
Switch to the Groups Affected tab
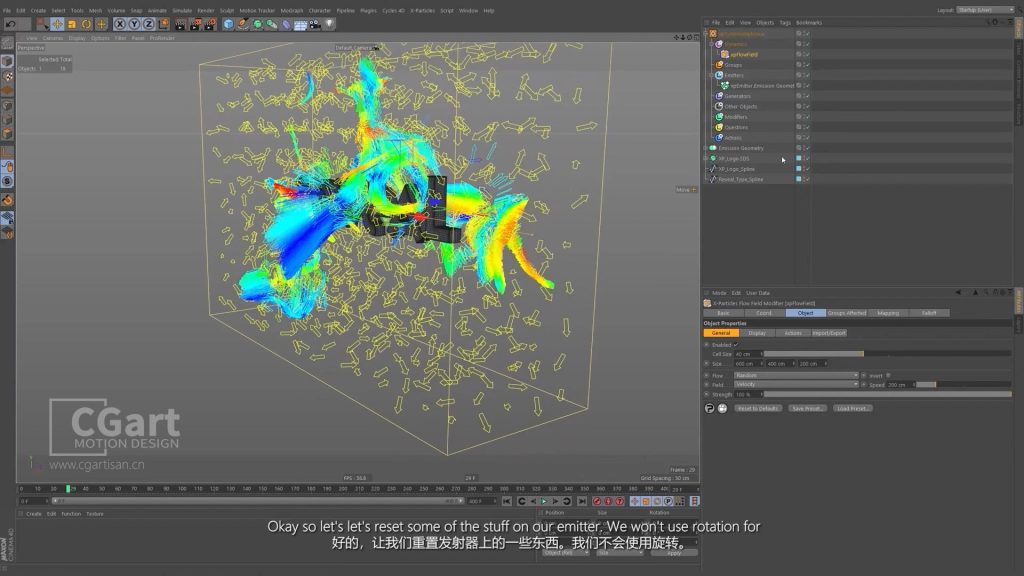[x=846, y=313]
